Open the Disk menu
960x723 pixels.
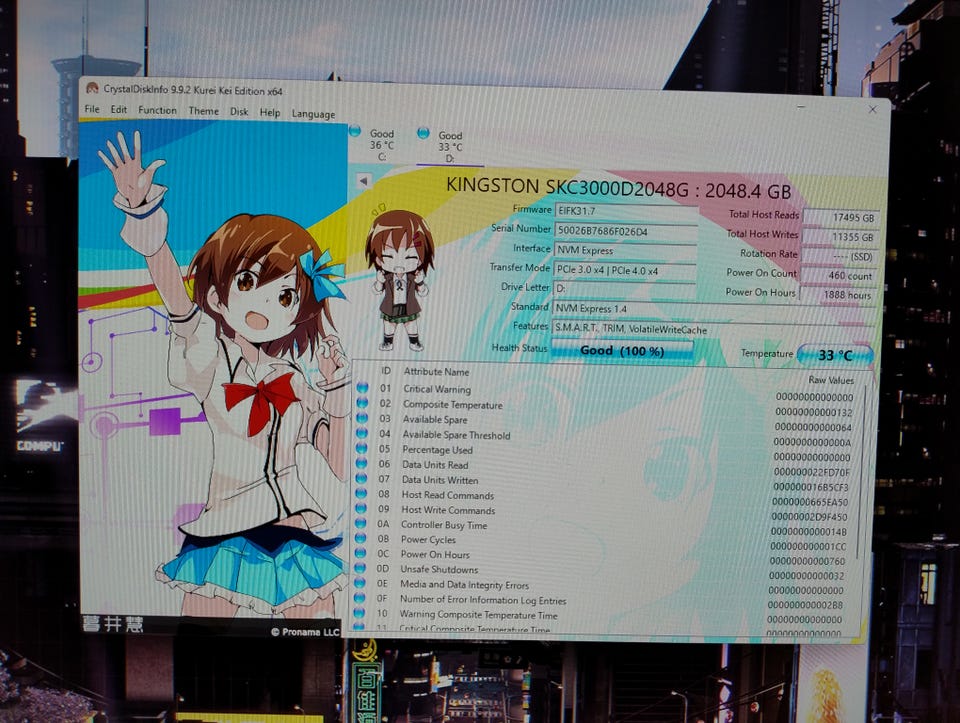click(239, 111)
